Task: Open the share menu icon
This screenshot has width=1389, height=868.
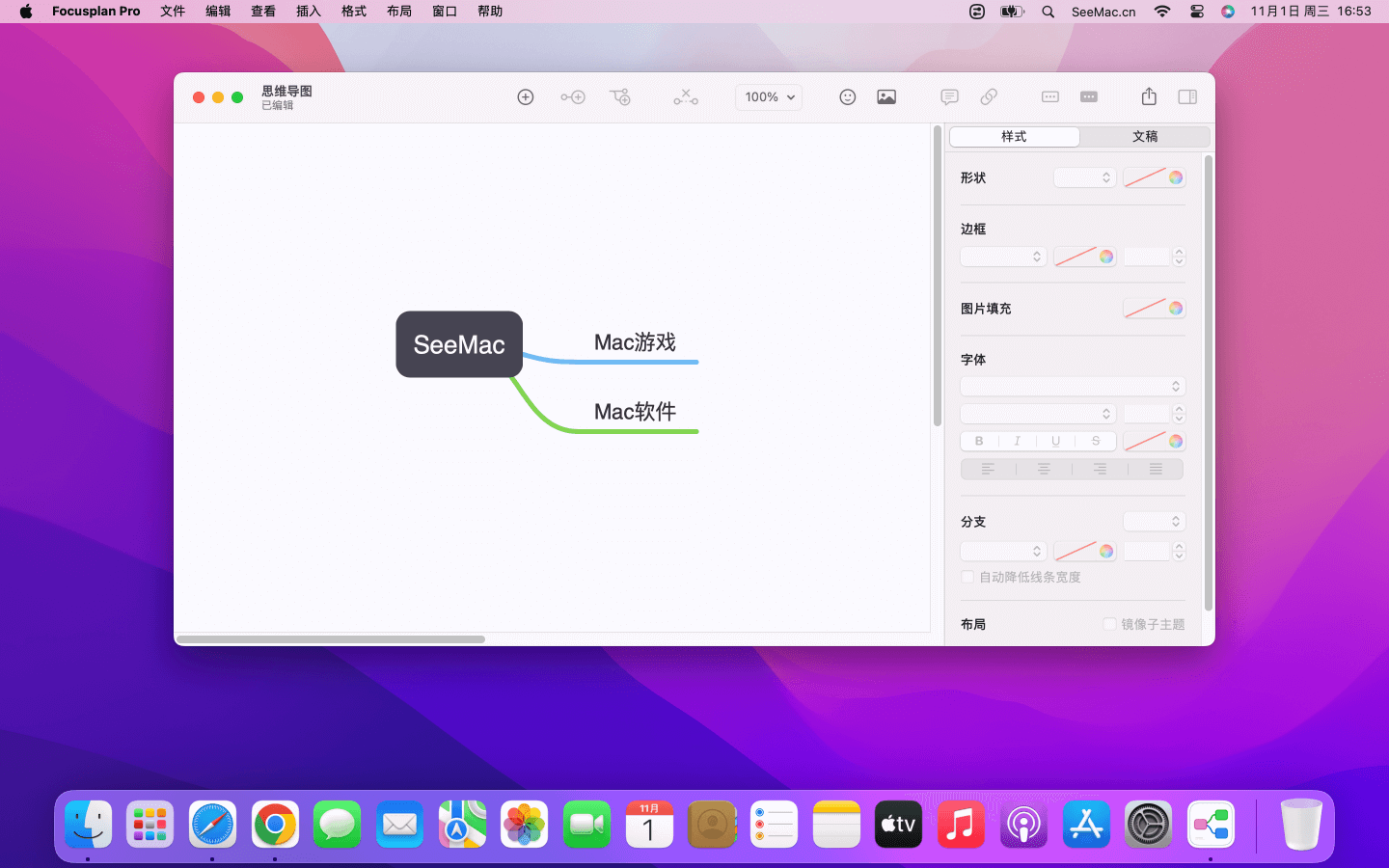Action: (x=1149, y=96)
